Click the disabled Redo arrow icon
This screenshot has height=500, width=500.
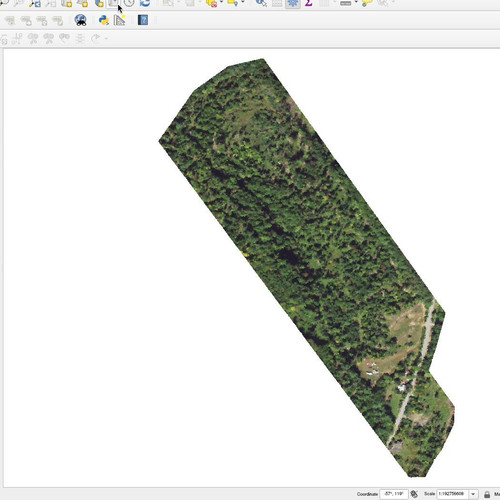pos(96,38)
